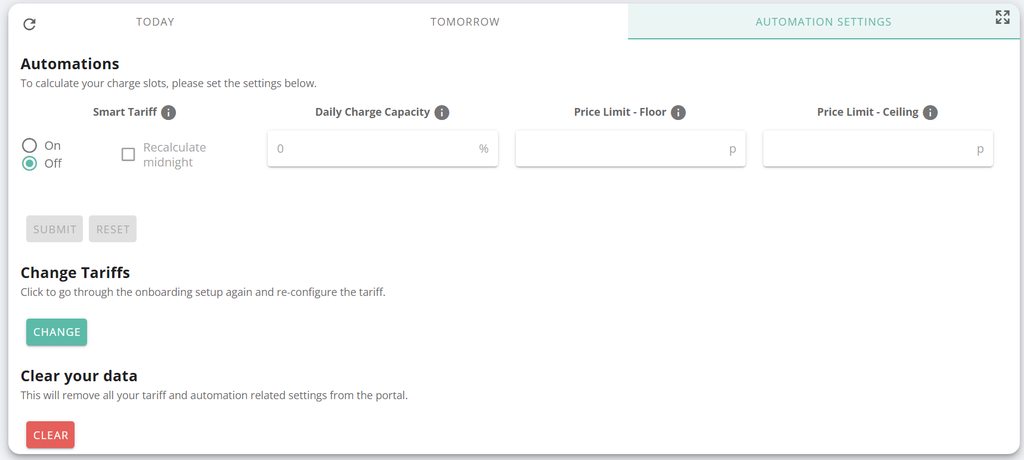Switch to the Today tab
Image resolution: width=1024 pixels, height=460 pixels.
(155, 22)
